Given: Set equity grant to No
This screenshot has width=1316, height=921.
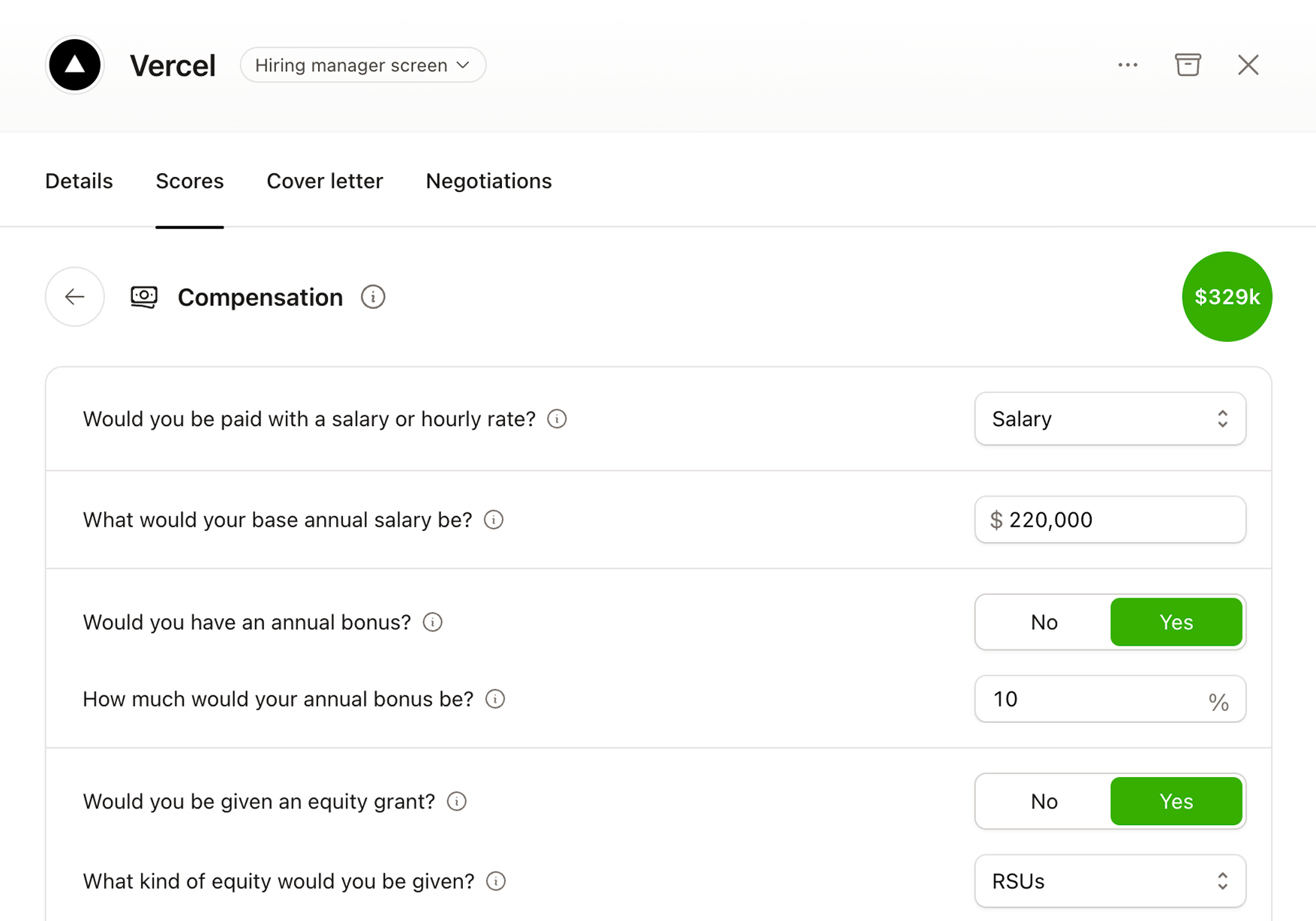Looking at the screenshot, I should click(x=1044, y=801).
